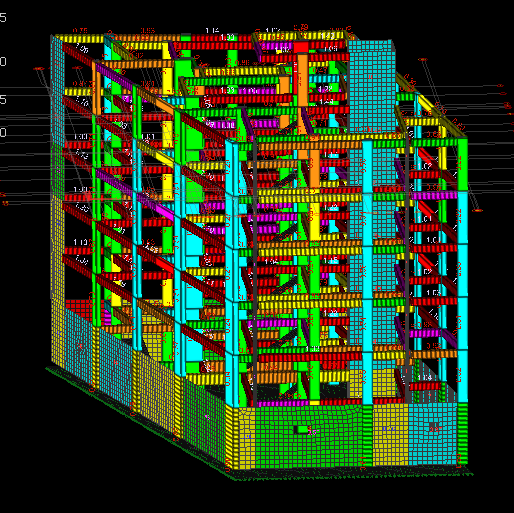Select the tall cyan shear wall at roof
Viewport: 514px width, 513px height.
(371, 85)
